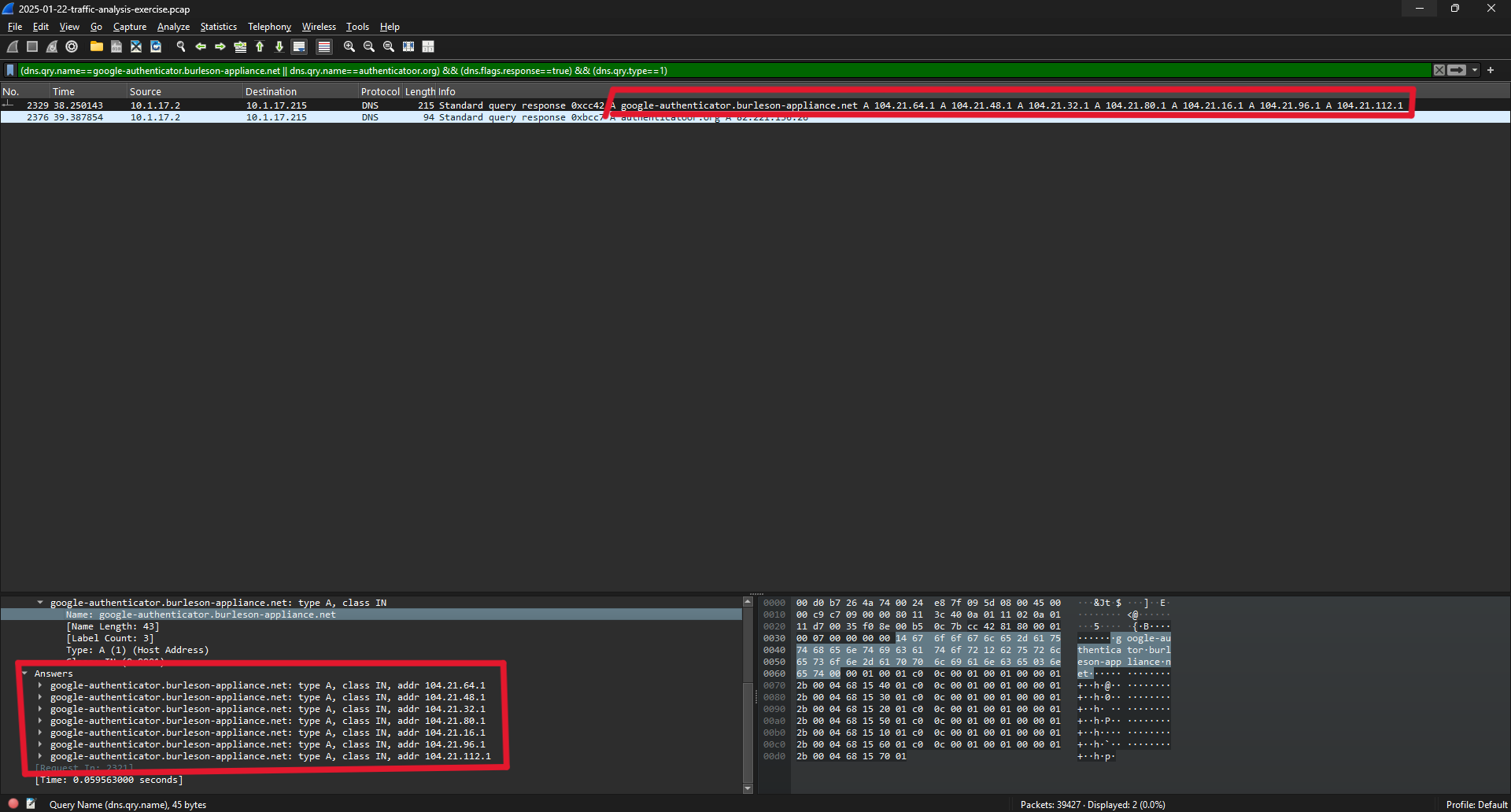Screen dimensions: 1511x812
Task: Open the Analyze menu
Action: pos(173,27)
